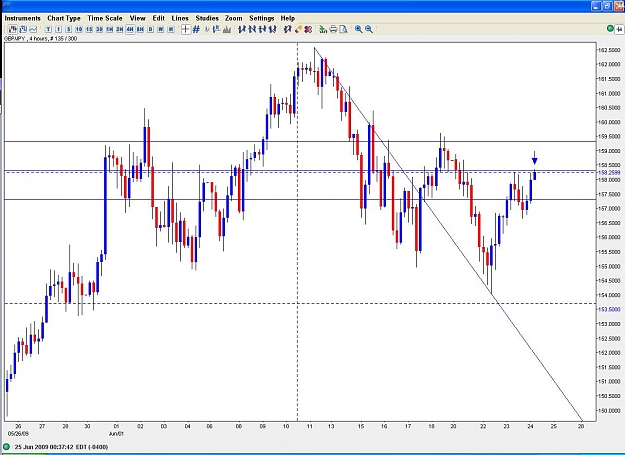Click the 162.5000 label on price axis
625x455 pixels.
[609, 50]
